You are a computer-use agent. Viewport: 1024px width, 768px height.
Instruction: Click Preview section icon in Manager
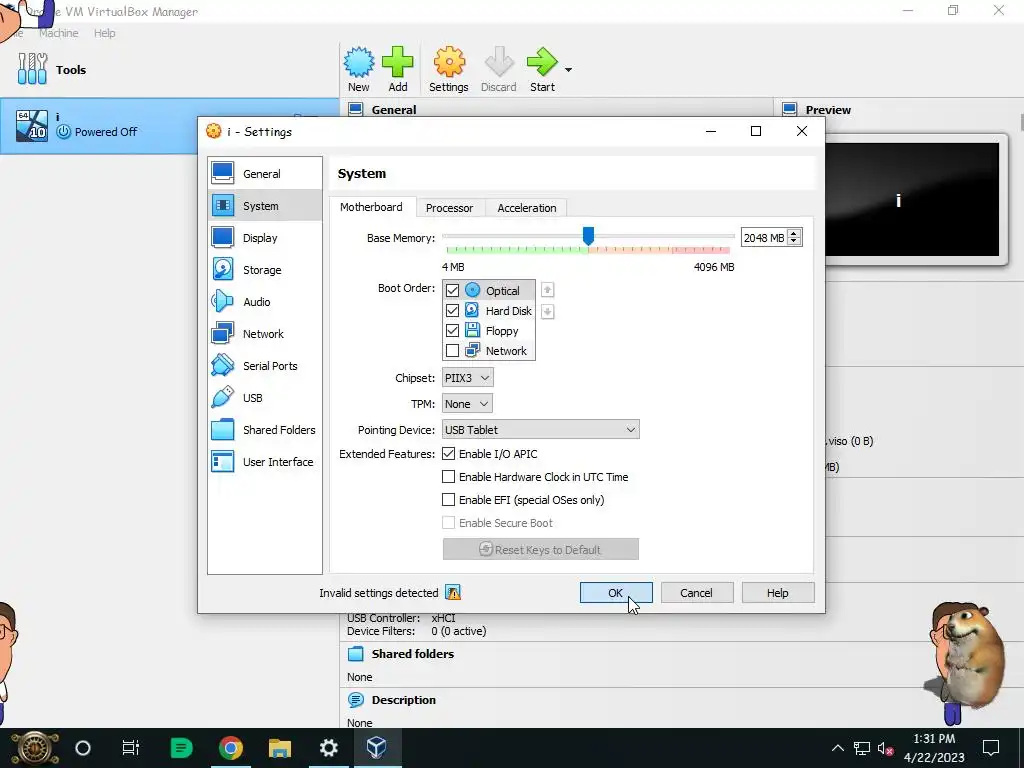pos(790,110)
